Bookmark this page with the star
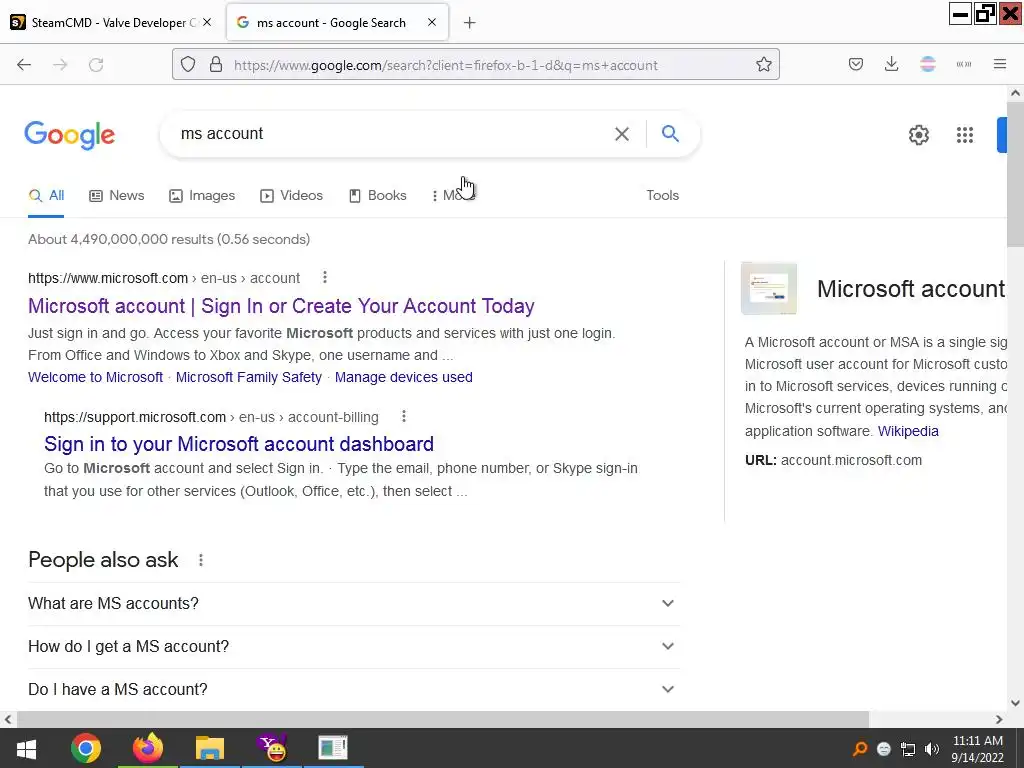The width and height of the screenshot is (1024, 768). [x=763, y=64]
